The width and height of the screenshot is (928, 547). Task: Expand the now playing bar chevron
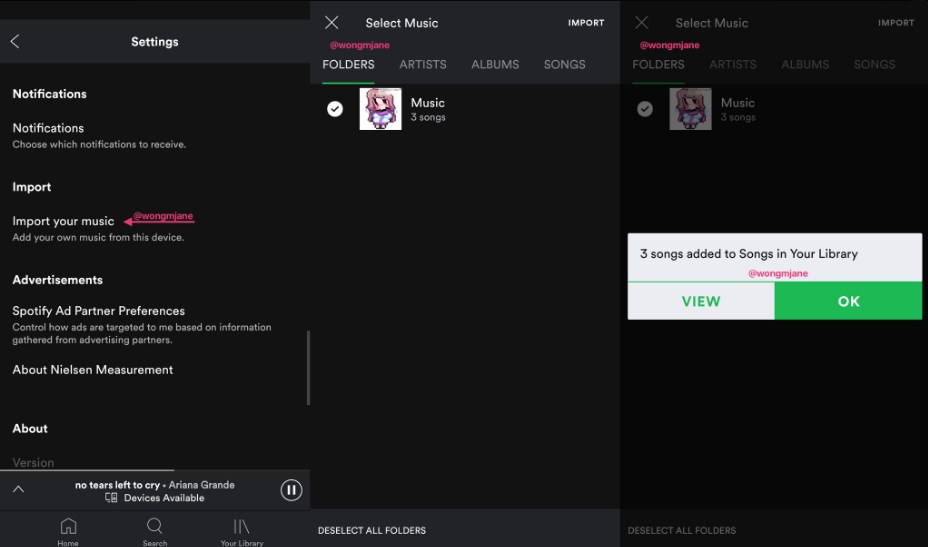click(x=18, y=489)
